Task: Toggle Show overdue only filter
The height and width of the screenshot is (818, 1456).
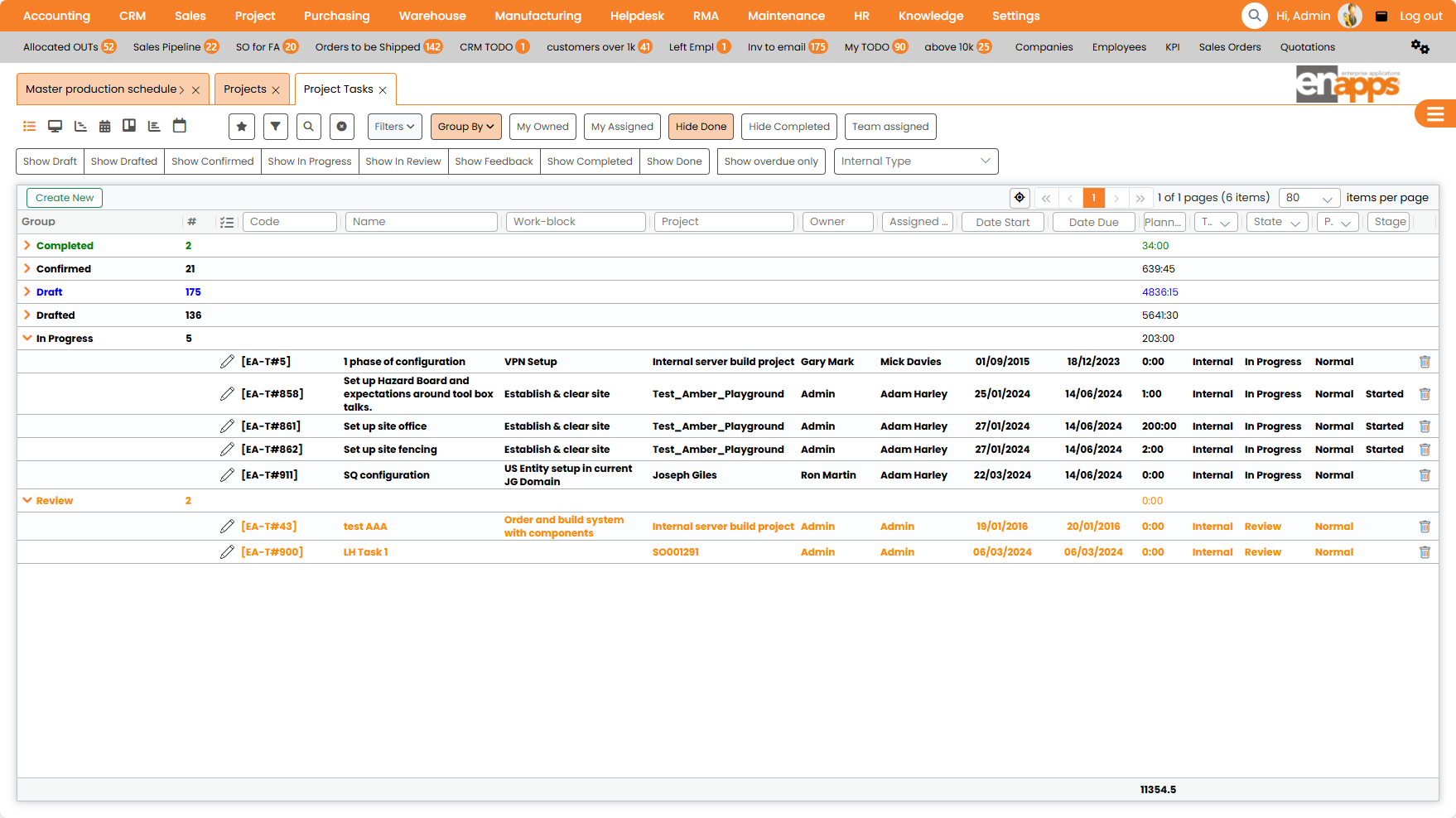Action: (x=771, y=161)
